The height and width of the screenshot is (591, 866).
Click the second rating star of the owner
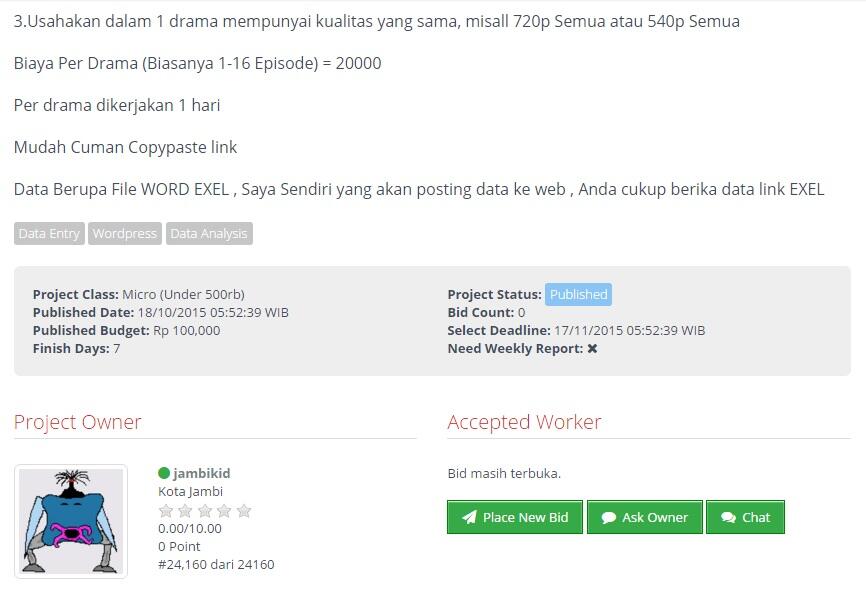click(185, 511)
